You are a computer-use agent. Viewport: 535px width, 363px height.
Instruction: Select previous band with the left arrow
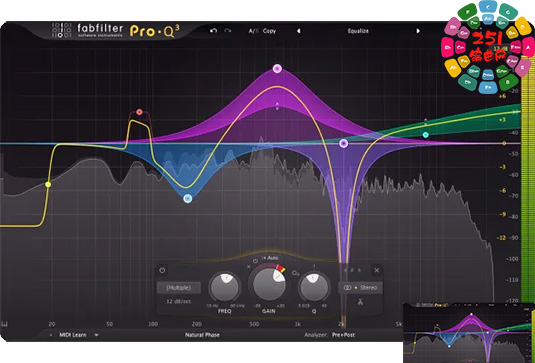[x=345, y=270]
